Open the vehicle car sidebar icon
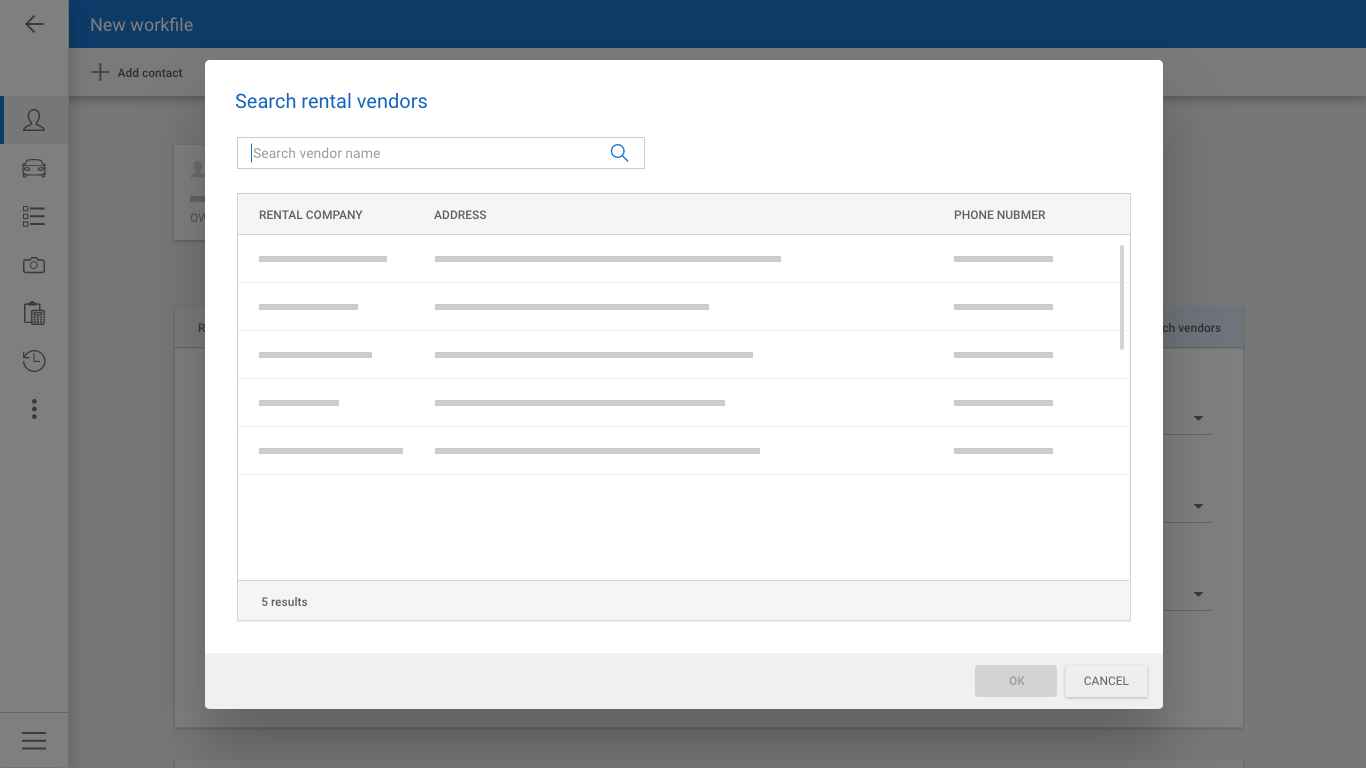 [34, 168]
